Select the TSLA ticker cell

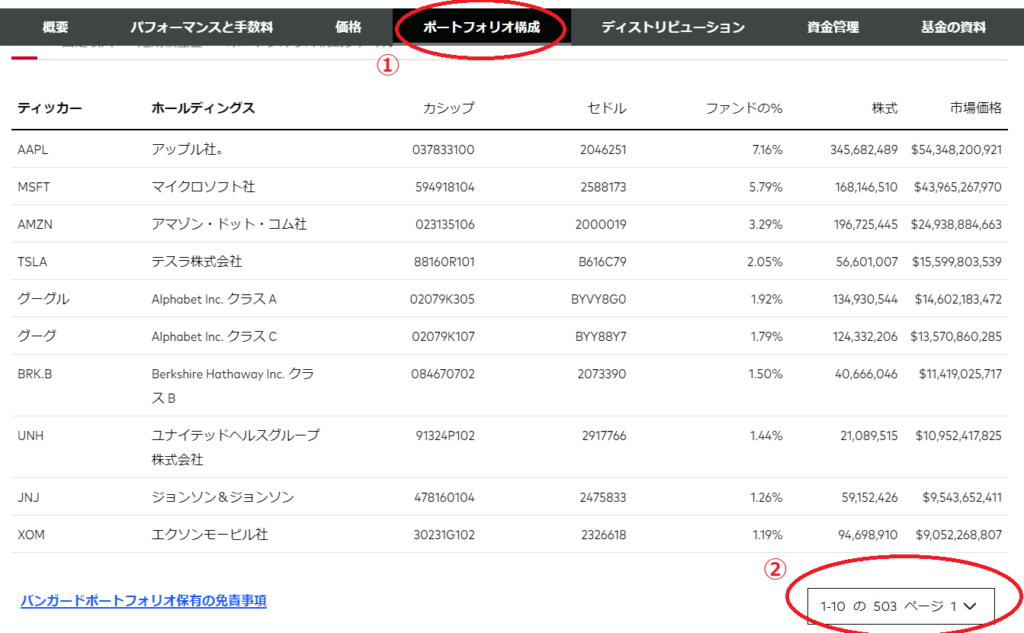[x=32, y=261]
